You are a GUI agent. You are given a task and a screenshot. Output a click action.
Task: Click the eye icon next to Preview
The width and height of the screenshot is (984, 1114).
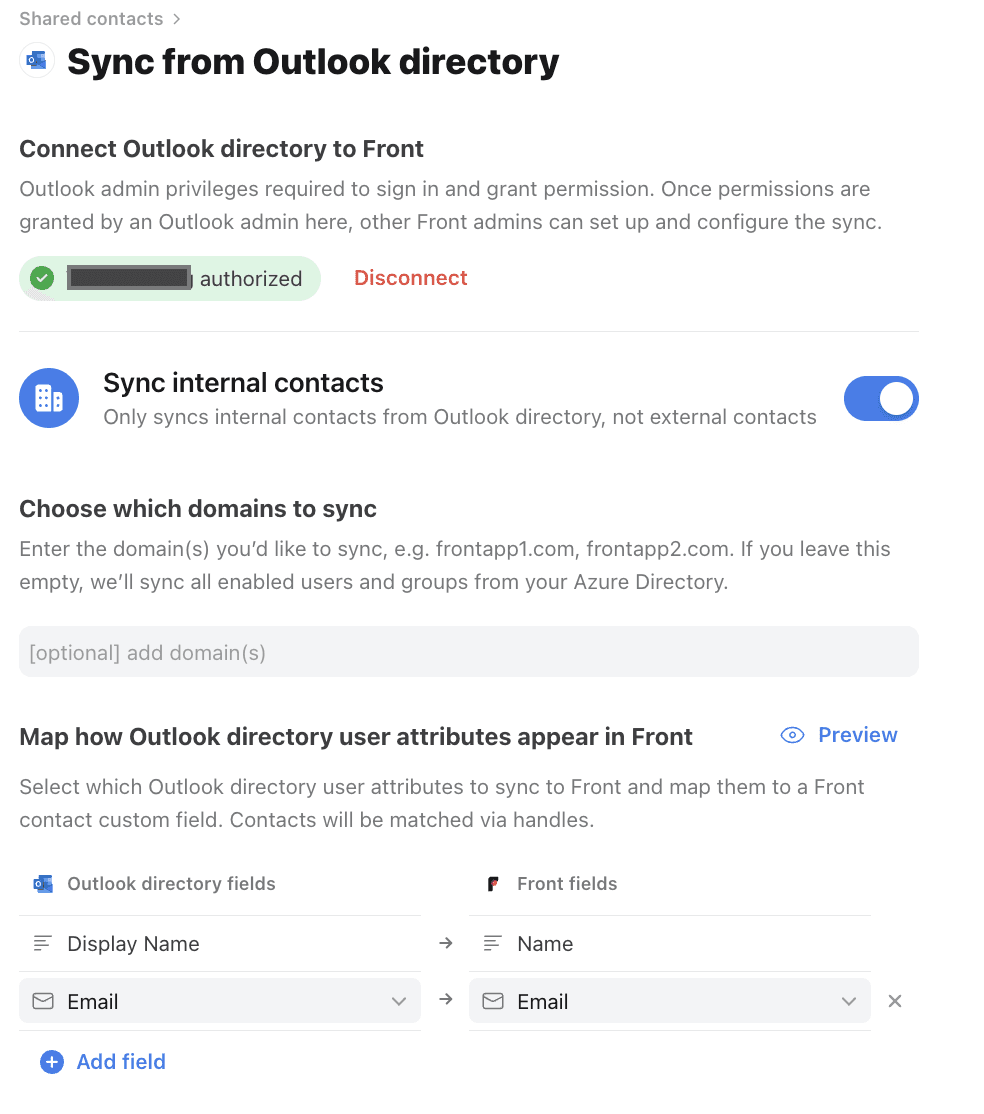791,735
